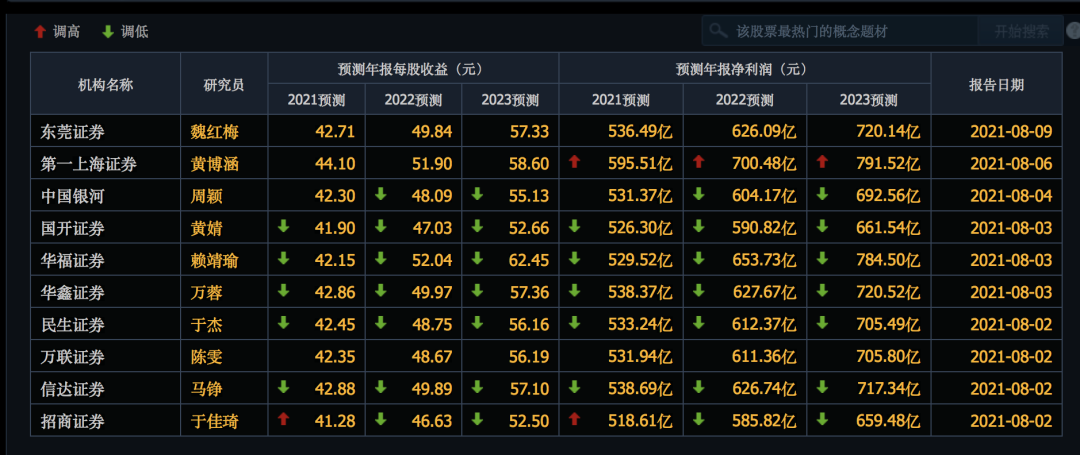
Task: Click the red arrow beside 41.28 EPS value
Action: pyautogui.click(x=285, y=421)
